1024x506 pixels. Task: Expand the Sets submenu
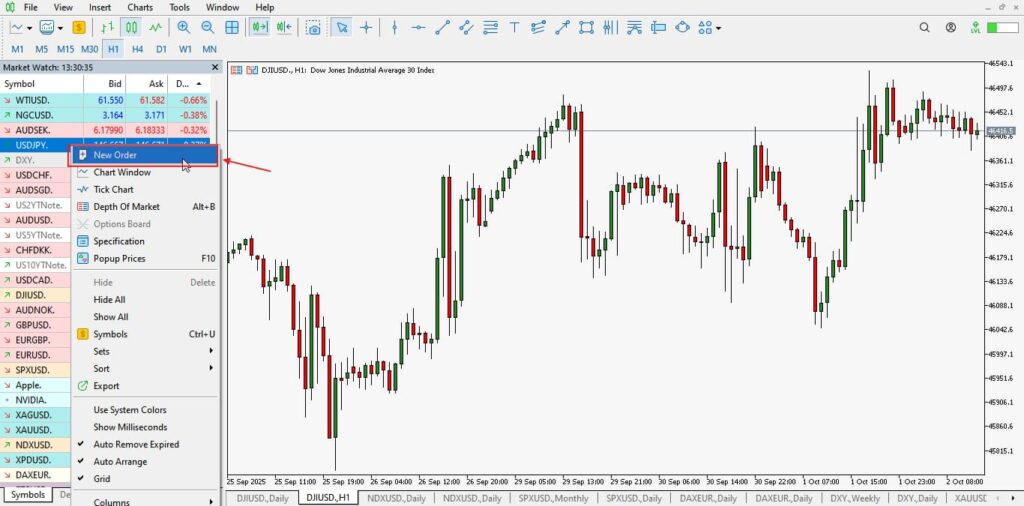[211, 352]
